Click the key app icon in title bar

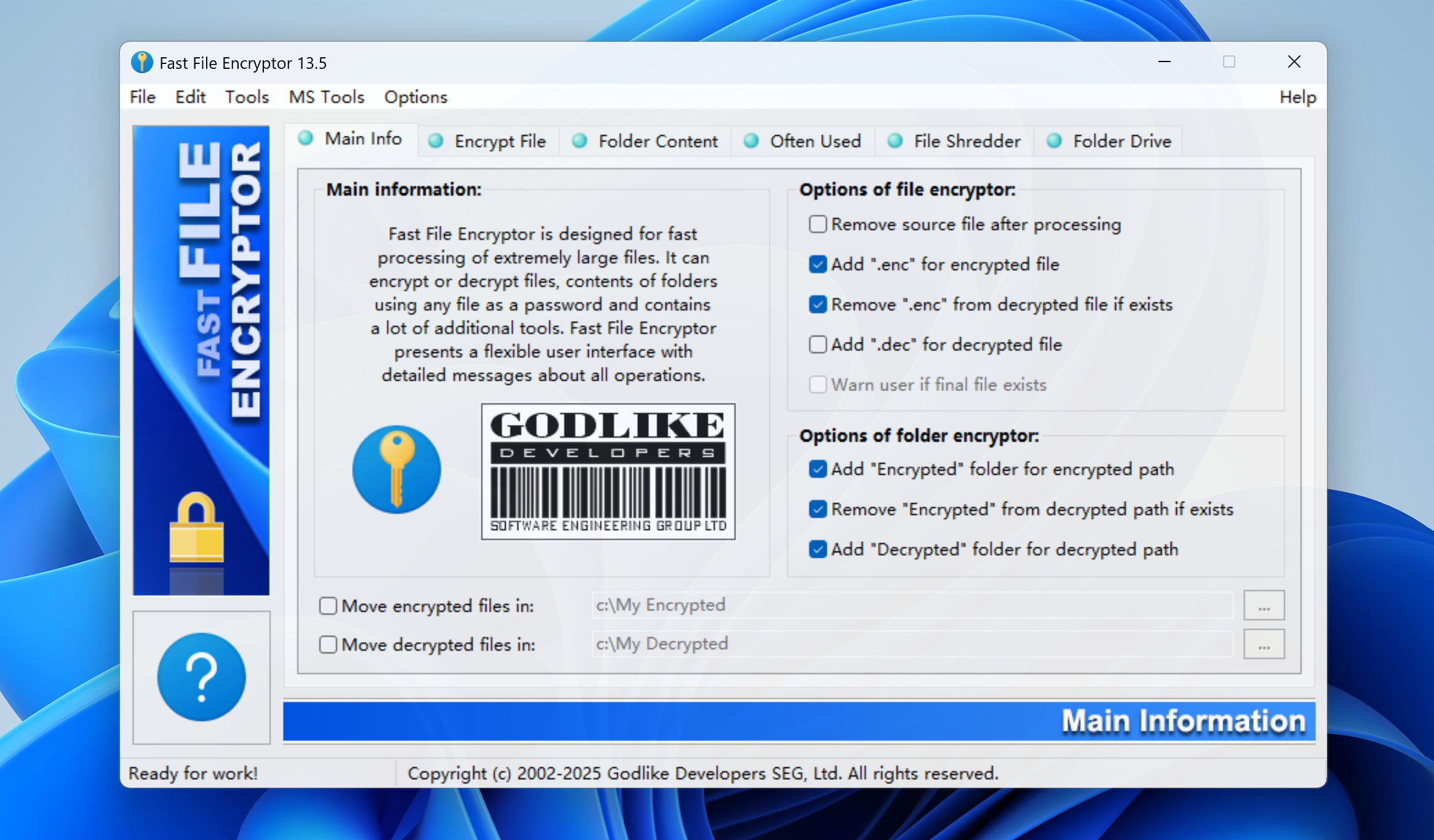pyautogui.click(x=142, y=62)
